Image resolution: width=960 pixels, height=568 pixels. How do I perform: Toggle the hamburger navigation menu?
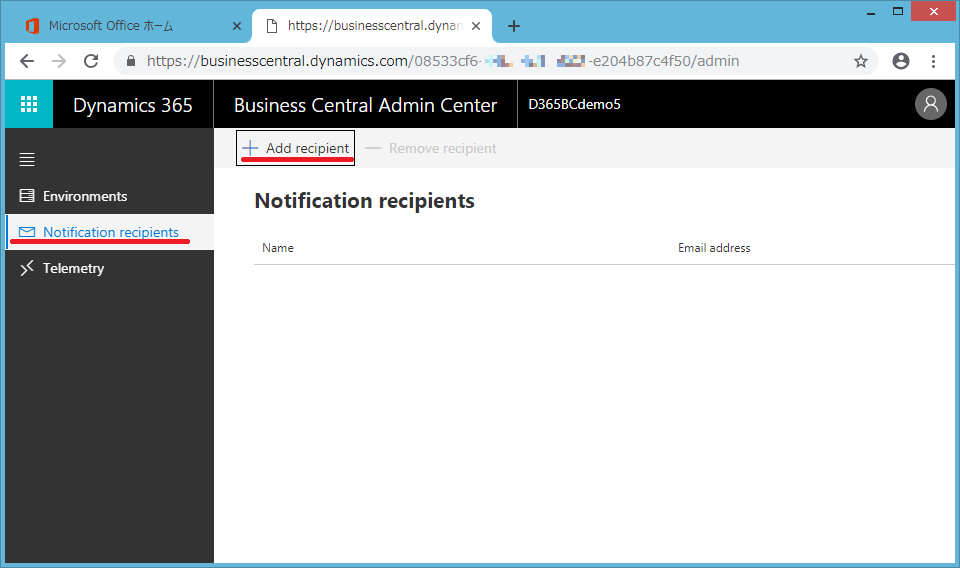[27, 160]
